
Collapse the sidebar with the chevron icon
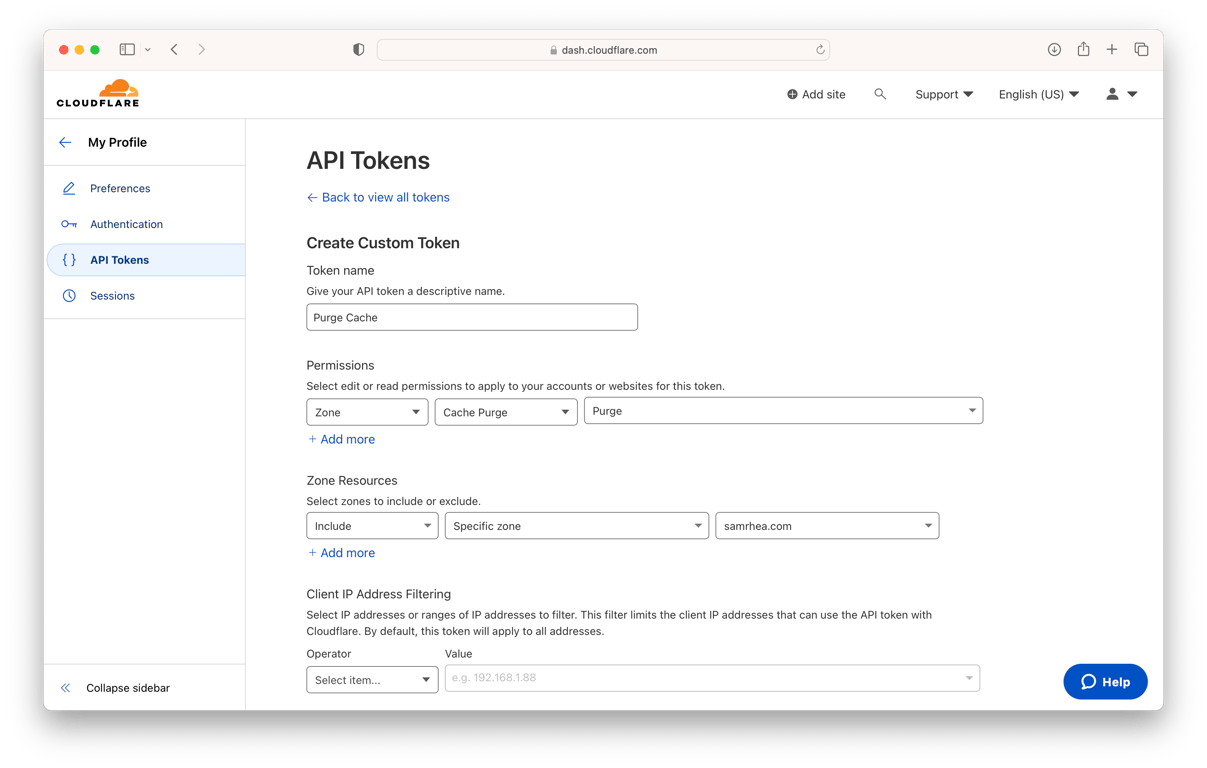(x=65, y=687)
